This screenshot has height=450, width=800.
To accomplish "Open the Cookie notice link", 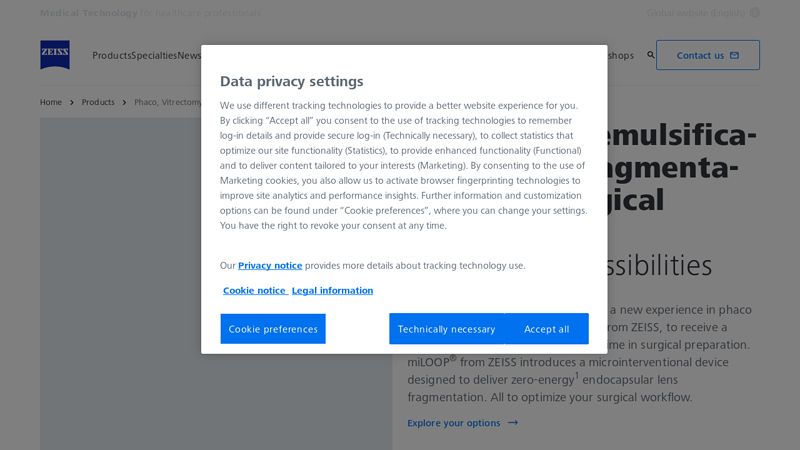I will (254, 291).
